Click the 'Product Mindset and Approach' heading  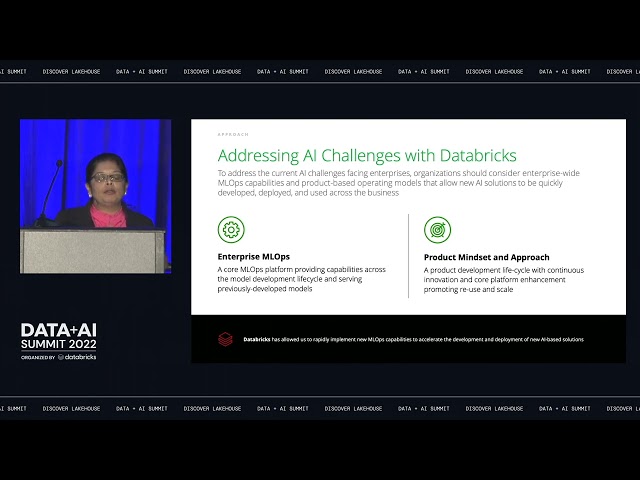point(487,257)
